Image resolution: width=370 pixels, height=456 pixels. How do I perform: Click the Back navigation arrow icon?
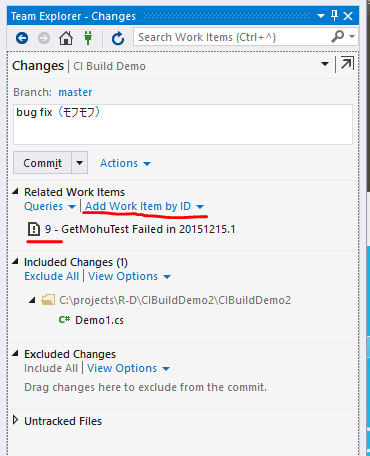(x=22, y=38)
